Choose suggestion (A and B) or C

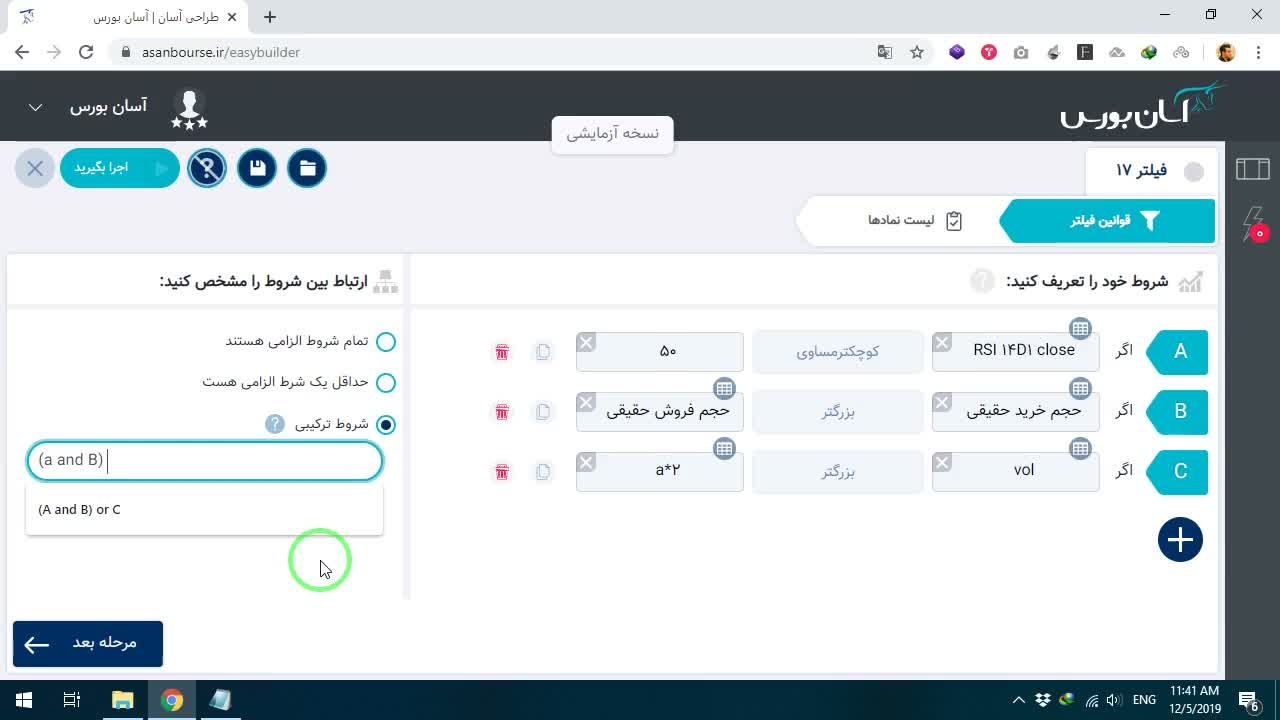(x=204, y=510)
